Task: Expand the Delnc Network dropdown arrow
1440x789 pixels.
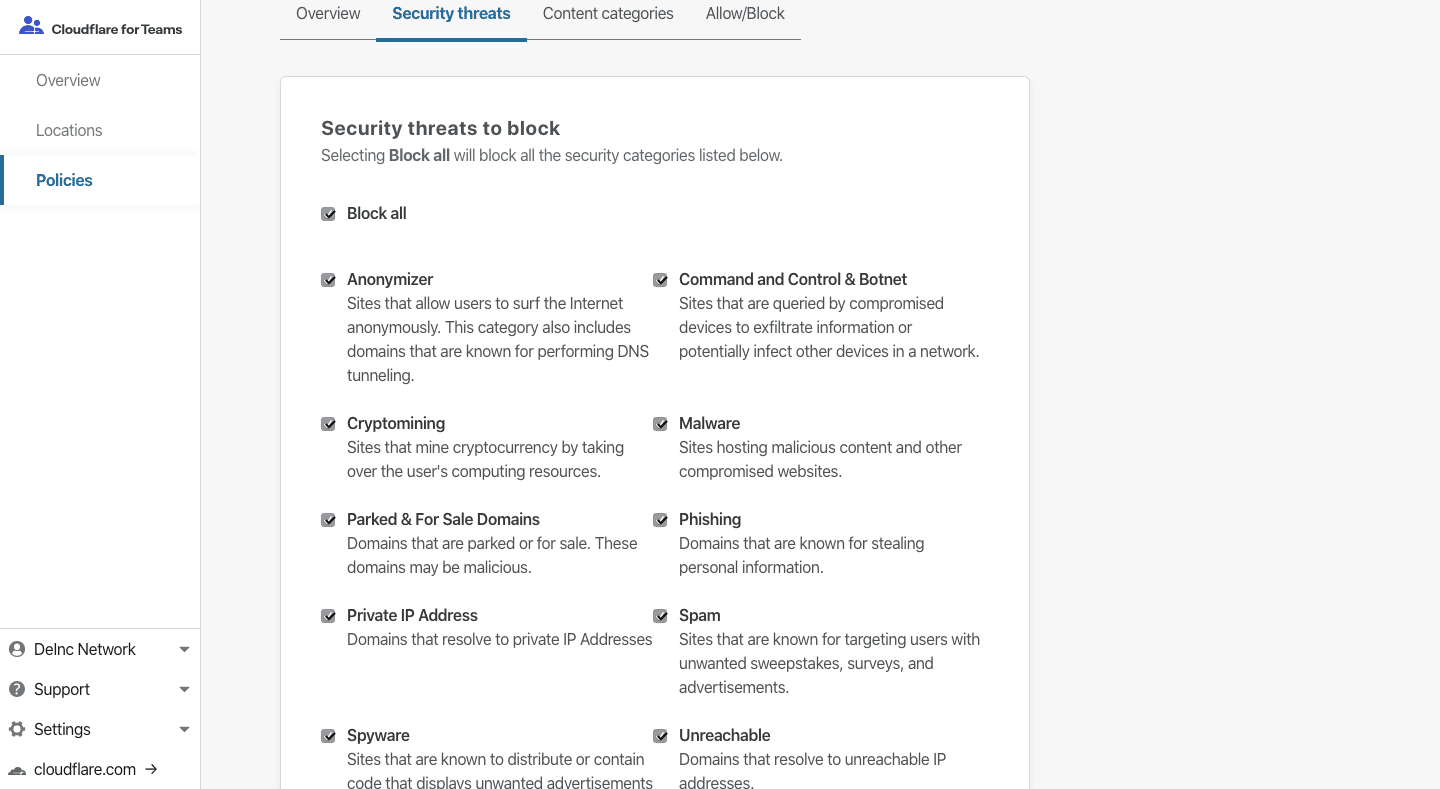Action: 184,650
